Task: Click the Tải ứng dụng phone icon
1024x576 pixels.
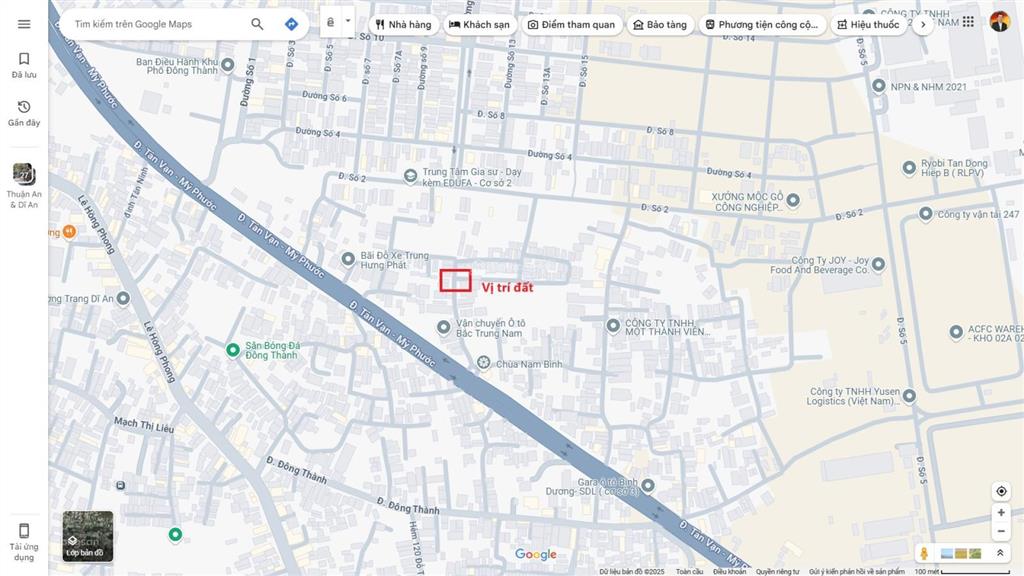Action: [24, 530]
